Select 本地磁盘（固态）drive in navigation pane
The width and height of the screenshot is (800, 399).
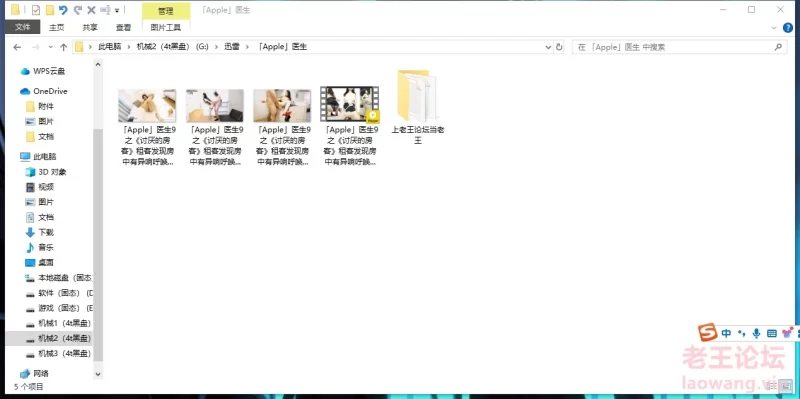pyautogui.click(x=59, y=278)
